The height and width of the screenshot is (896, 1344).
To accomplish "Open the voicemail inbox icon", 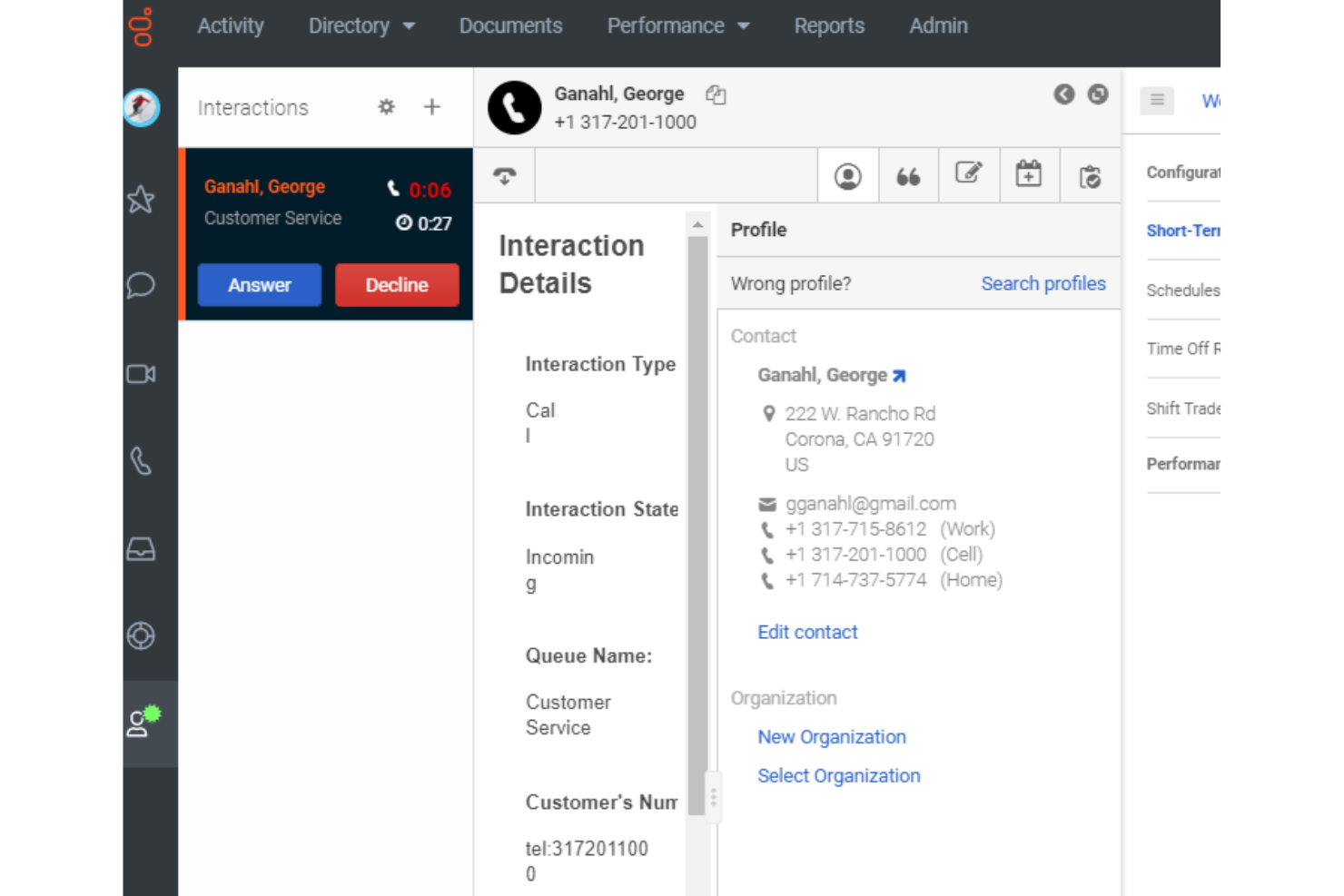I will (x=141, y=548).
